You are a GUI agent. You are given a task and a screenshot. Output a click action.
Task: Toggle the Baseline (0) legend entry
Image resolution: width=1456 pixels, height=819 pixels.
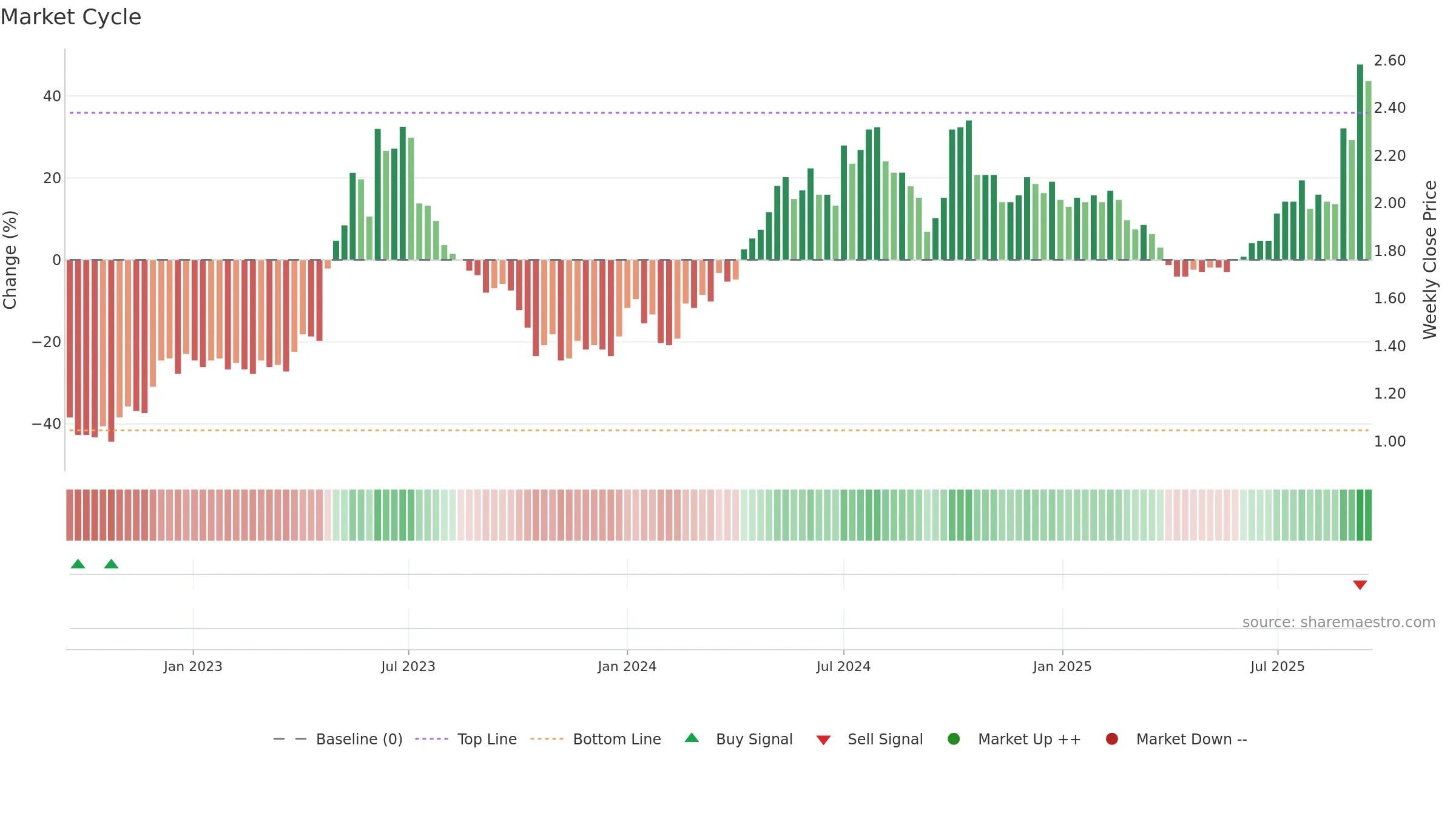point(338,739)
